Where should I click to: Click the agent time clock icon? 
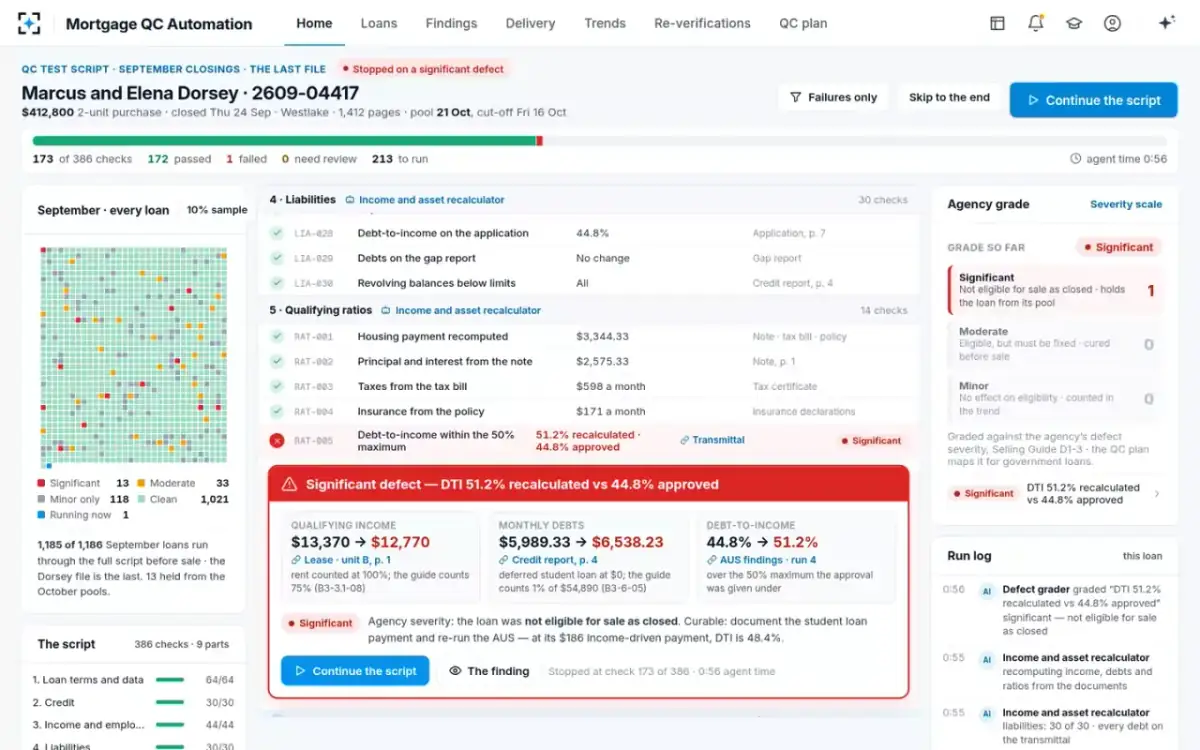coord(1076,159)
